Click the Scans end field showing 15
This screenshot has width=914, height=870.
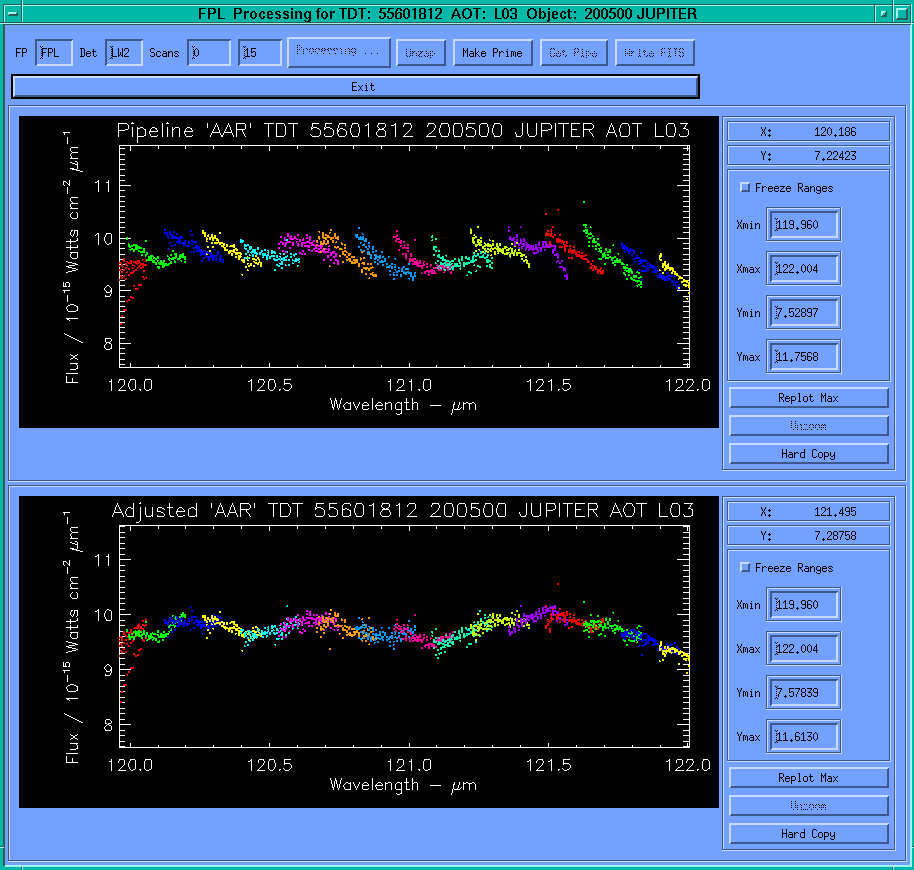click(x=260, y=53)
